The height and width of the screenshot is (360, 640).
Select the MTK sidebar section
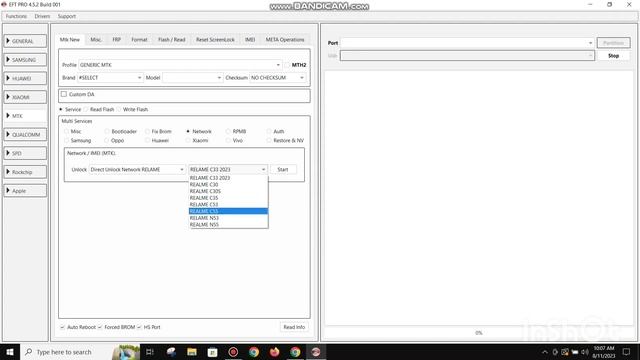coord(25,116)
